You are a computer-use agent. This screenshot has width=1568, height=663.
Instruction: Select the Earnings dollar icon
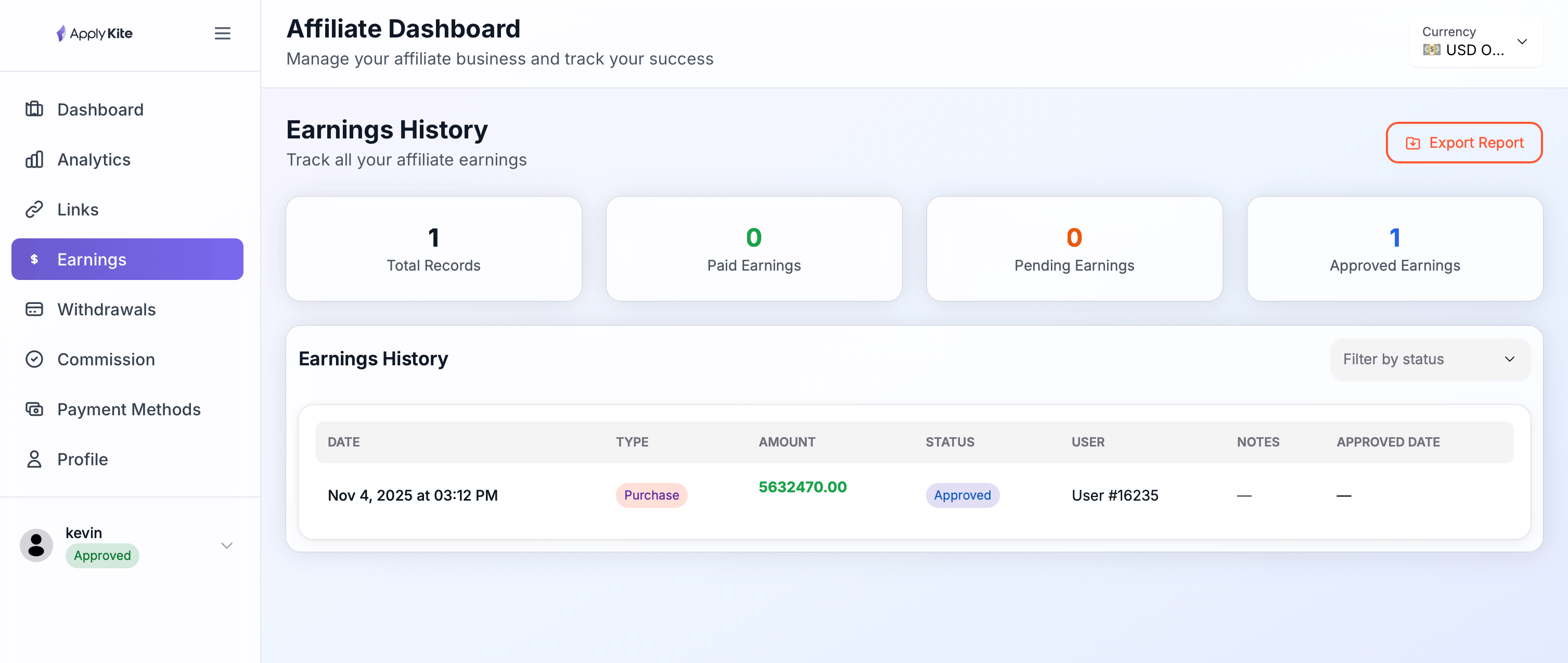(x=34, y=259)
